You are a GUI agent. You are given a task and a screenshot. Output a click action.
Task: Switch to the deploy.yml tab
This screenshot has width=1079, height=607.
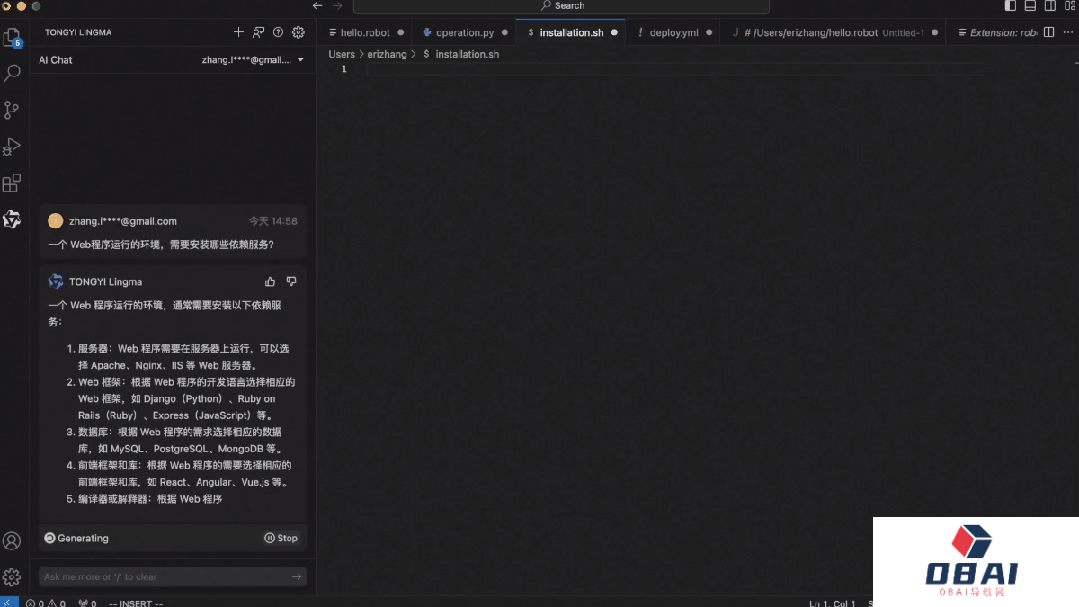coord(673,32)
